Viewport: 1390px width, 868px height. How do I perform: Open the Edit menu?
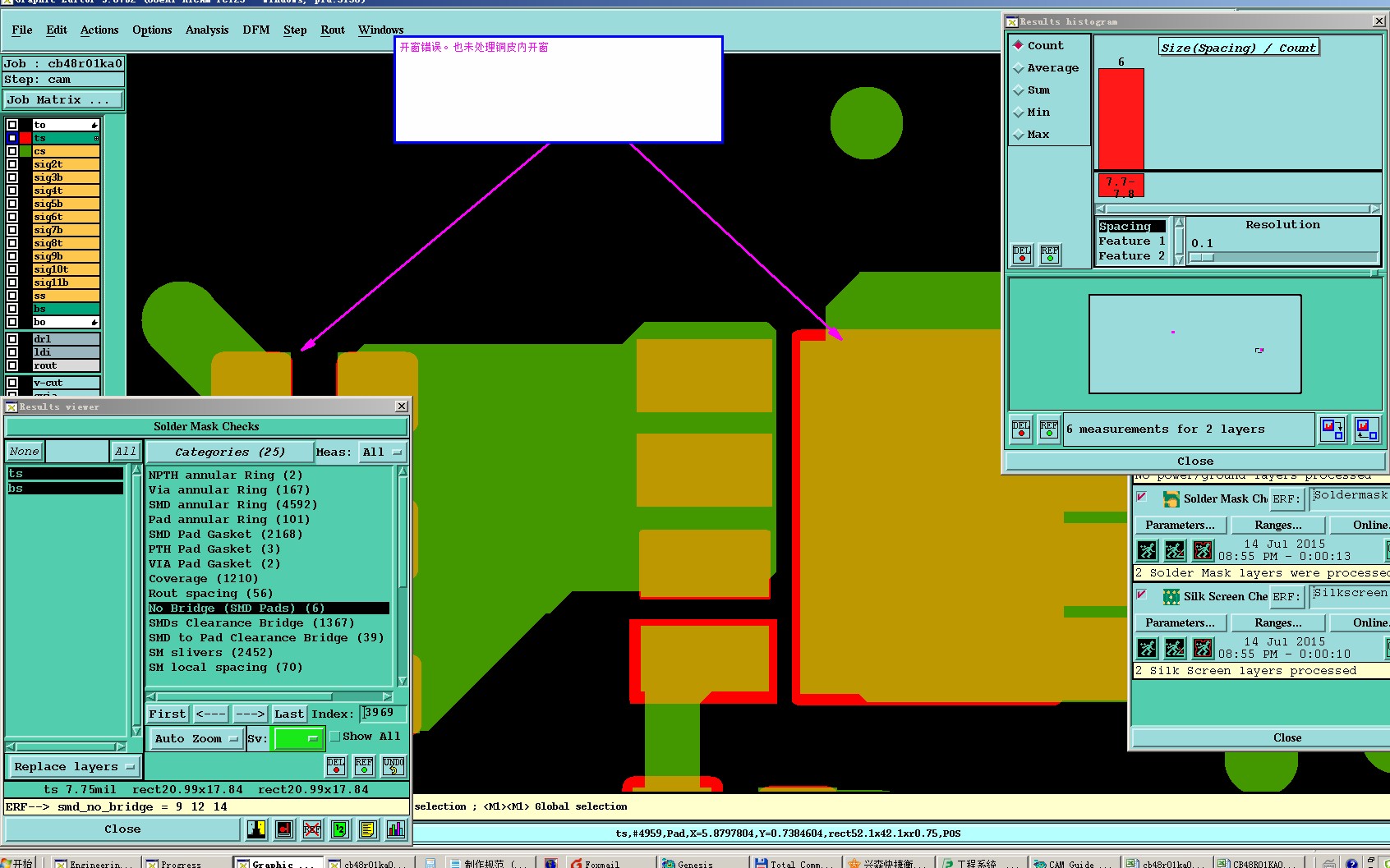tap(57, 30)
